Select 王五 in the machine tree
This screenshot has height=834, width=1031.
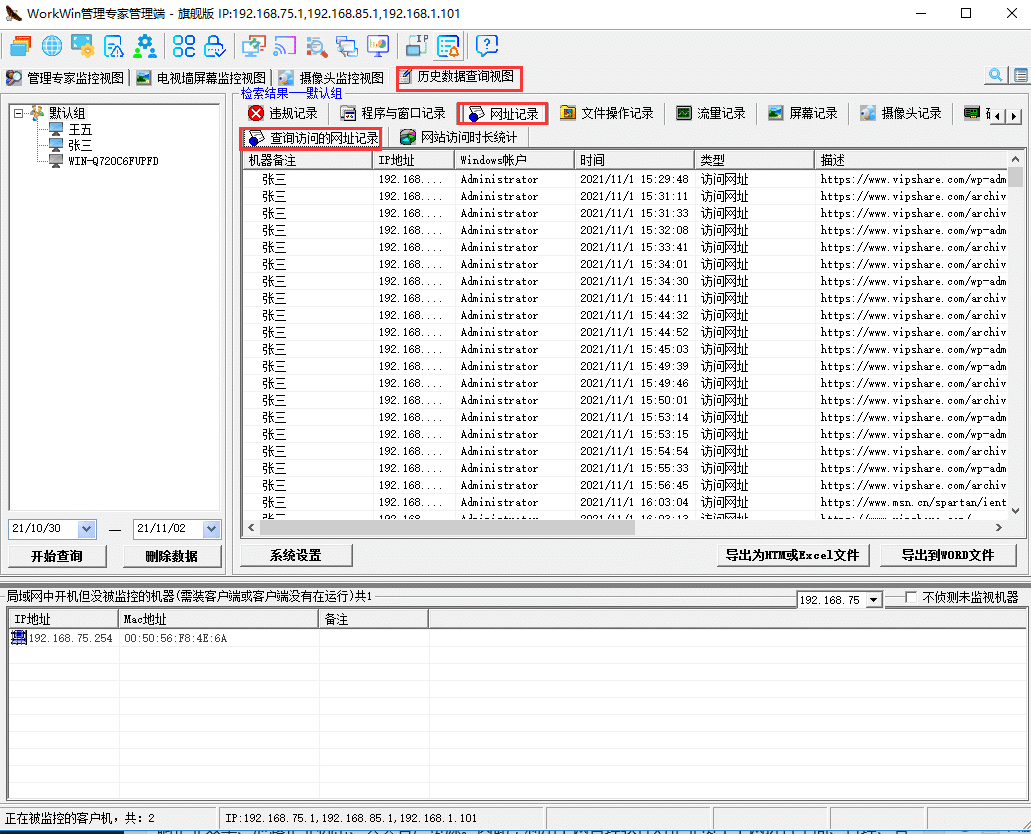pyautogui.click(x=80, y=130)
